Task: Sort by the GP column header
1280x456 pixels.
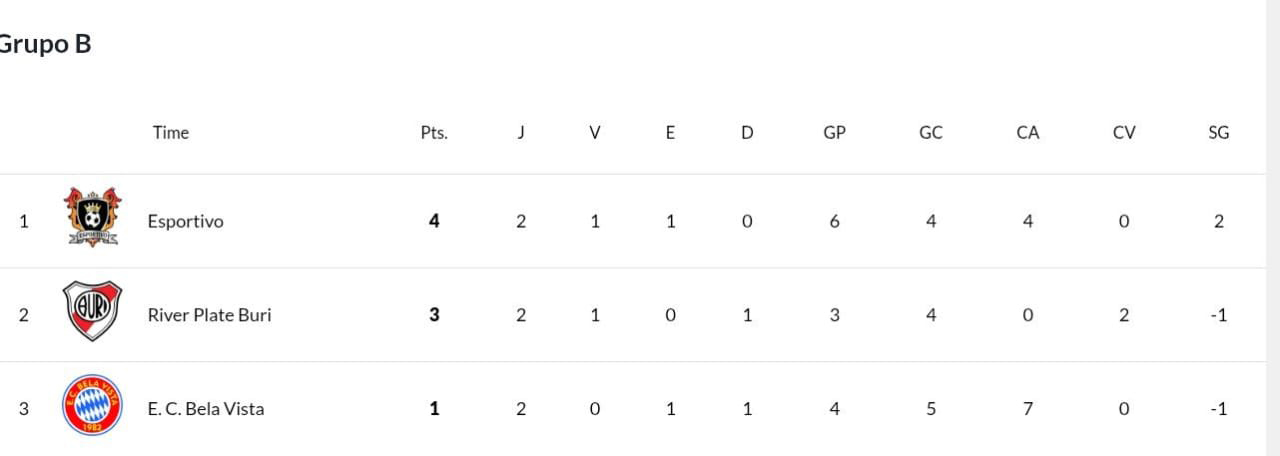Action: coord(834,132)
